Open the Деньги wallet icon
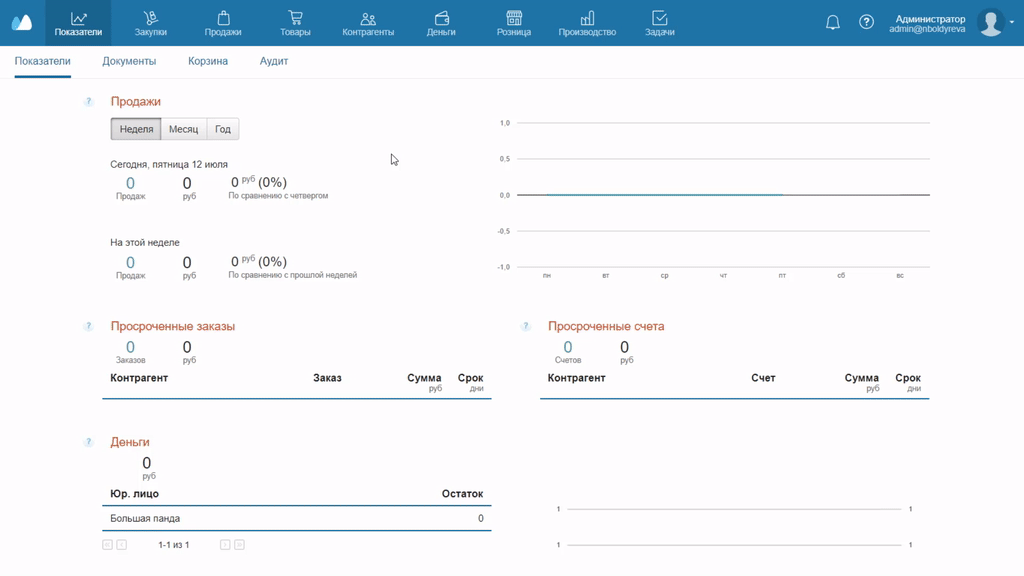Viewport: 1024px width, 576px height. click(441, 18)
